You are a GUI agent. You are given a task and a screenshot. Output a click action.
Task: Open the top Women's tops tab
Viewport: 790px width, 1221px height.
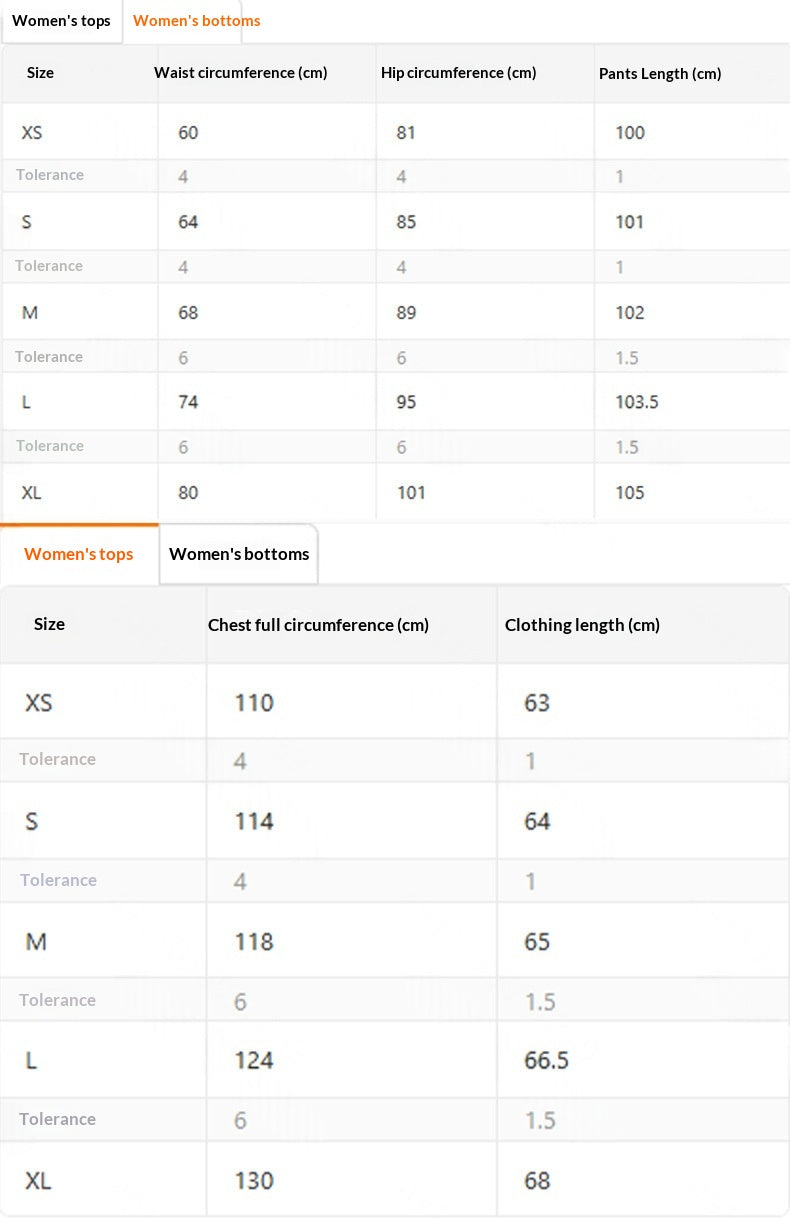pos(62,21)
